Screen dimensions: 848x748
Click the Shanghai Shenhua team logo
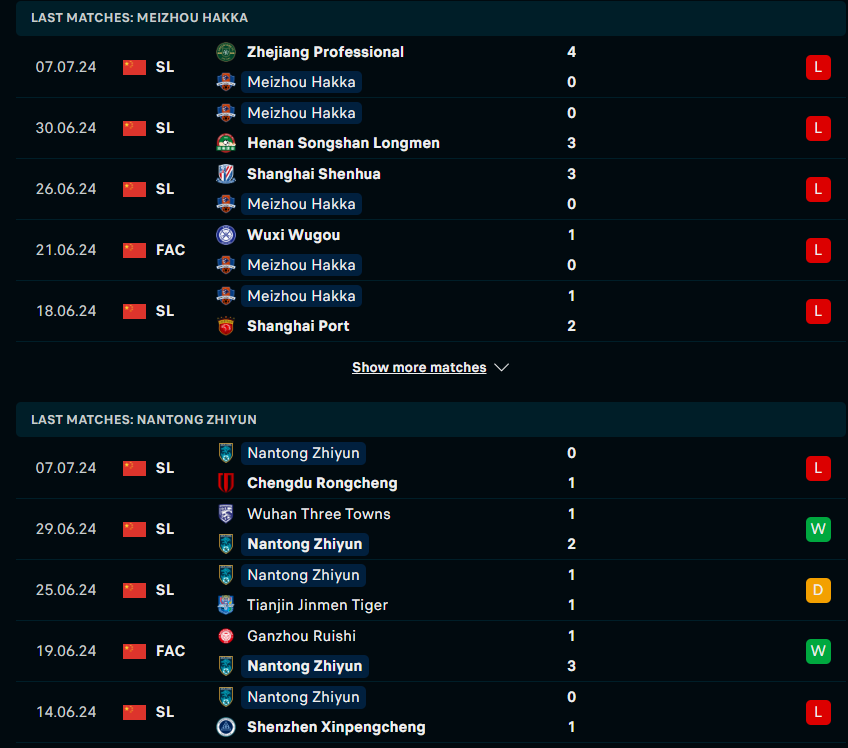[x=226, y=174]
